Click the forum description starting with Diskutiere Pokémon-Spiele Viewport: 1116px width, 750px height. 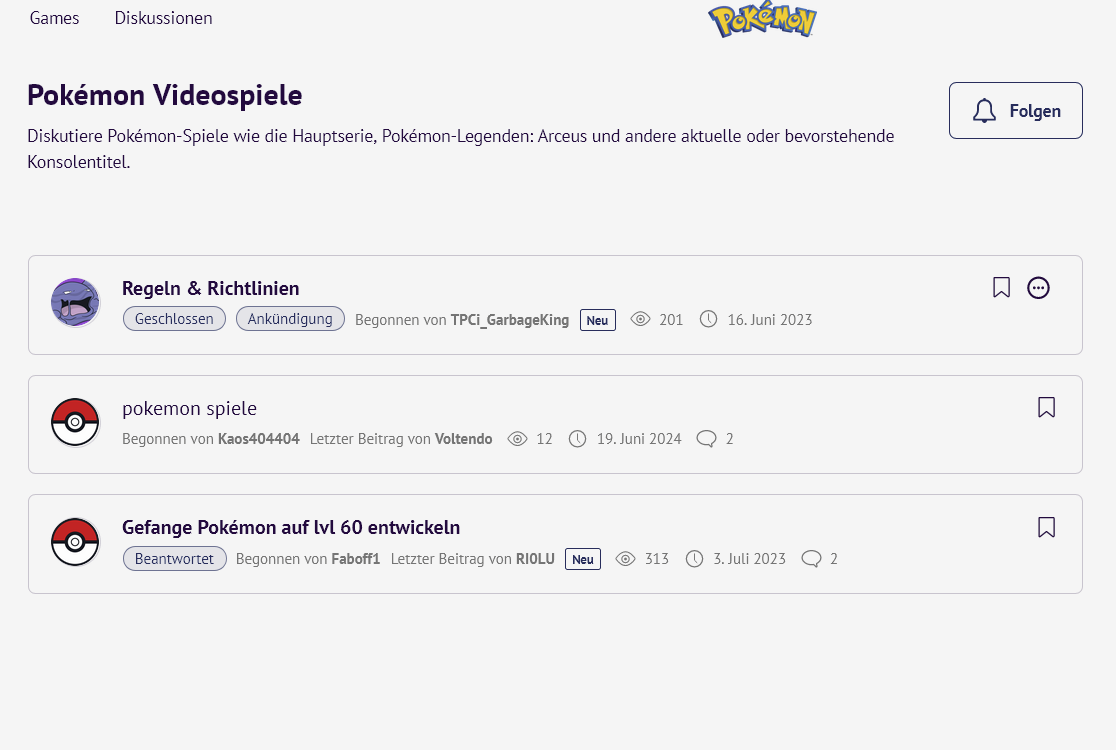coord(460,149)
